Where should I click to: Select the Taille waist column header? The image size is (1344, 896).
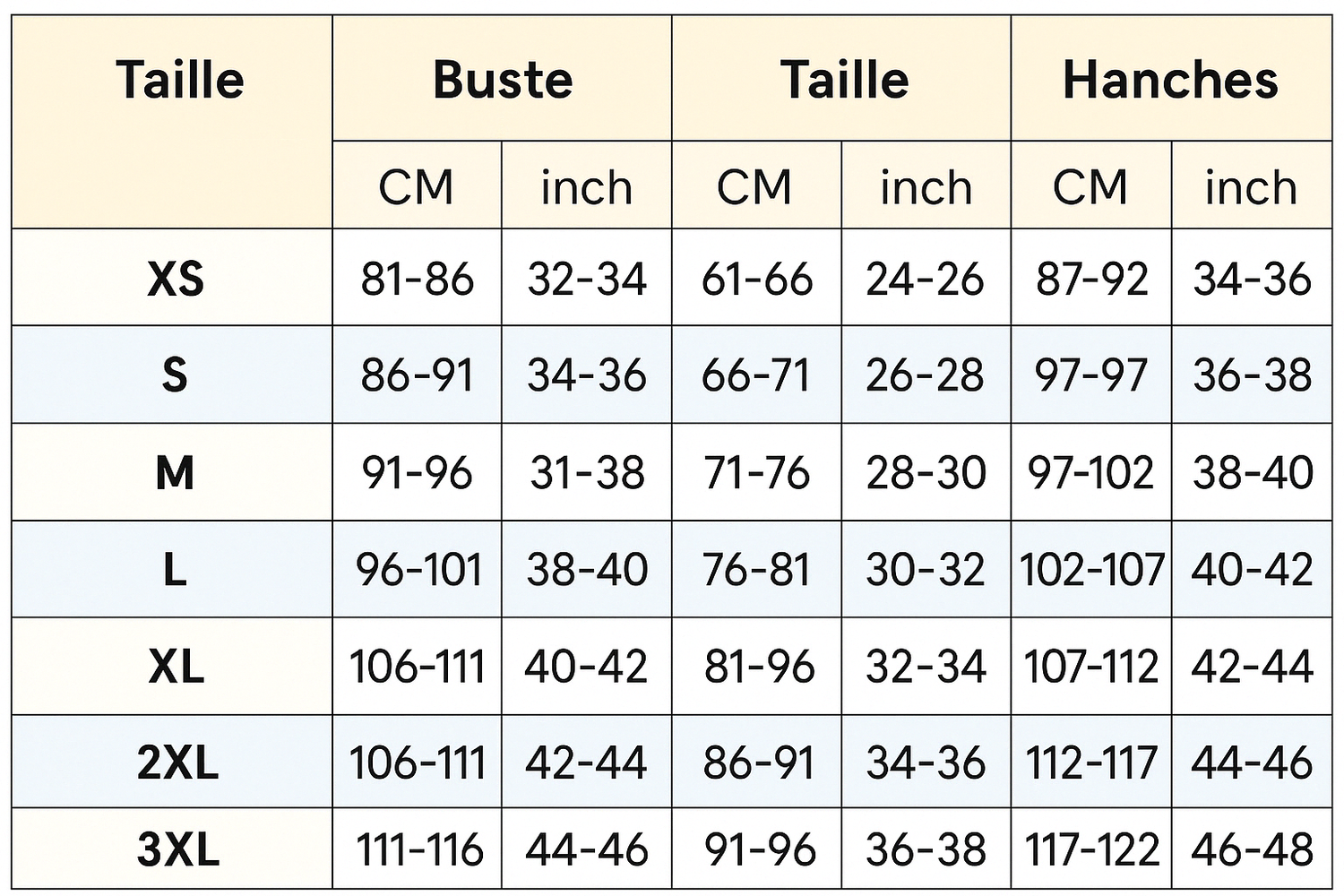844,80
